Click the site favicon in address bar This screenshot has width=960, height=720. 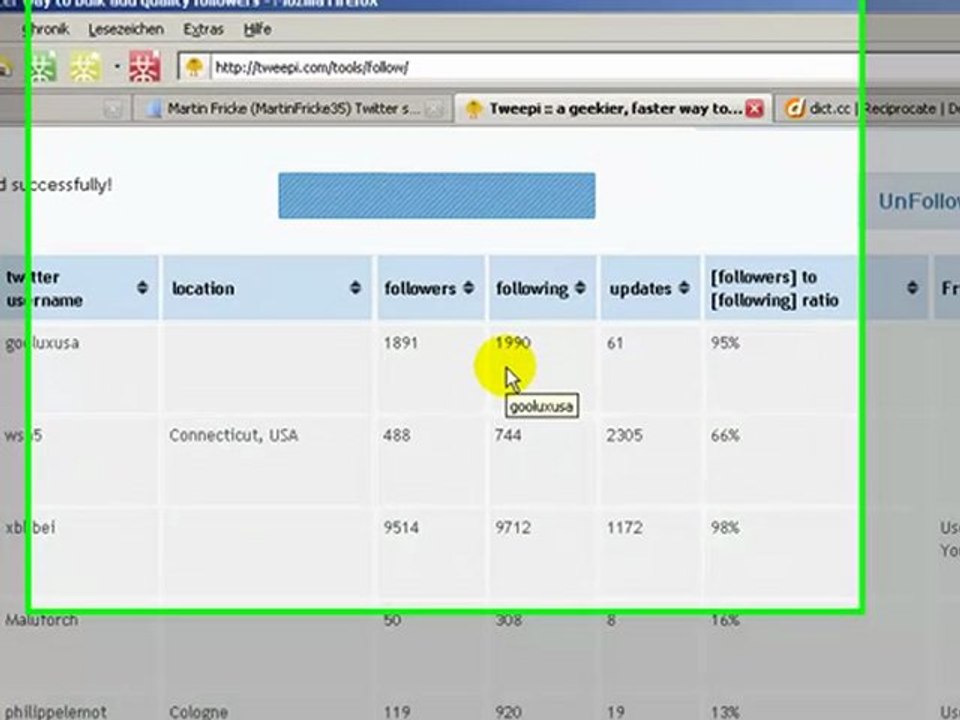click(x=194, y=67)
